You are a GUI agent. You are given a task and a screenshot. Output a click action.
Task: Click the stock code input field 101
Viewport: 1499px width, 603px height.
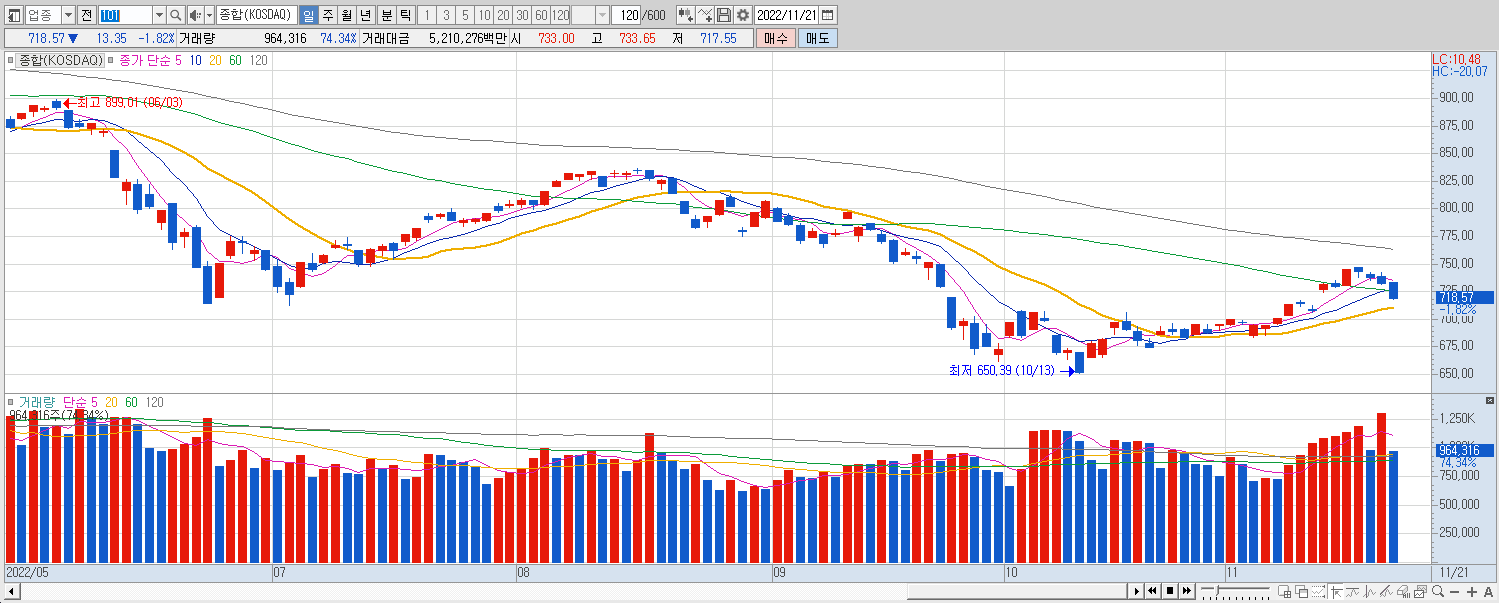click(126, 15)
